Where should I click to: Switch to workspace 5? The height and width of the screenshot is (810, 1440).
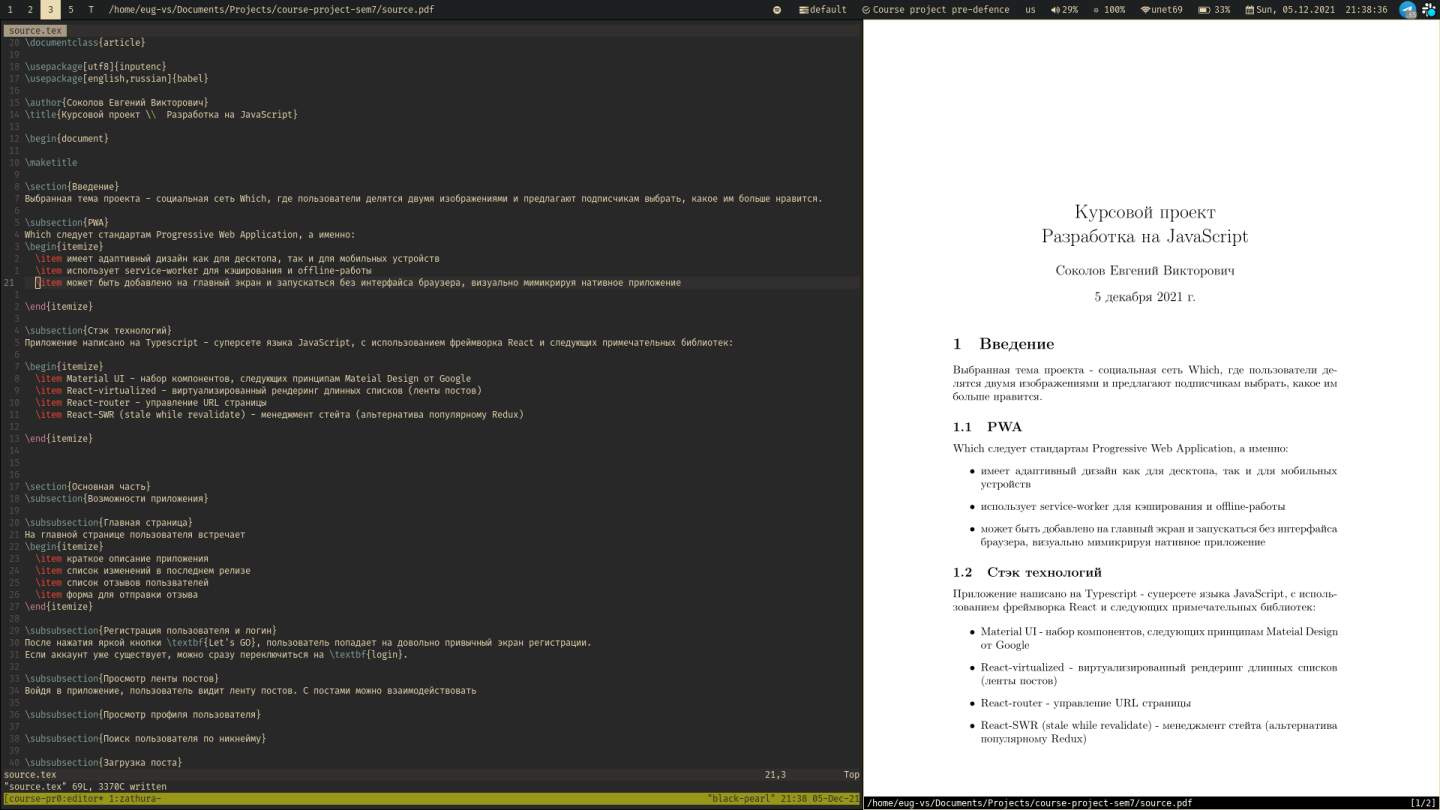[x=69, y=9]
